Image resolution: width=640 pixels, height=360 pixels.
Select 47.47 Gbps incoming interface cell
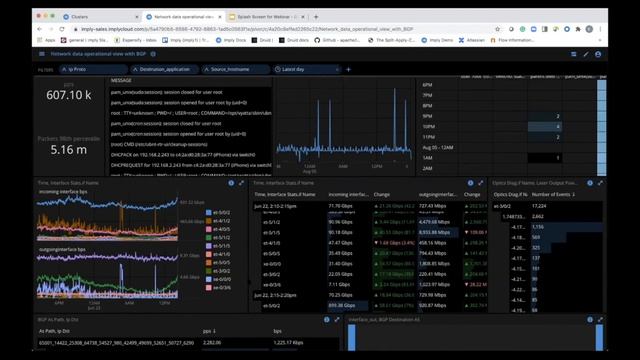coord(340,243)
